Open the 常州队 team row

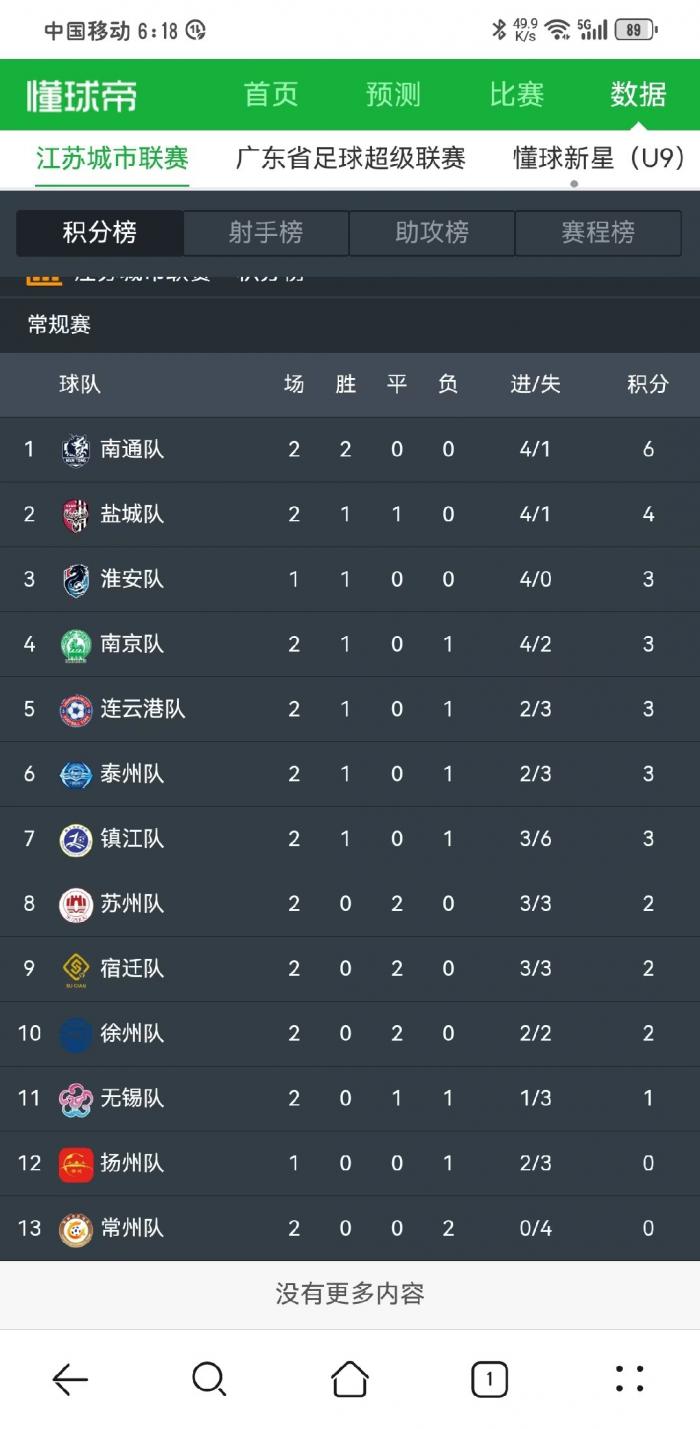tap(350, 1229)
